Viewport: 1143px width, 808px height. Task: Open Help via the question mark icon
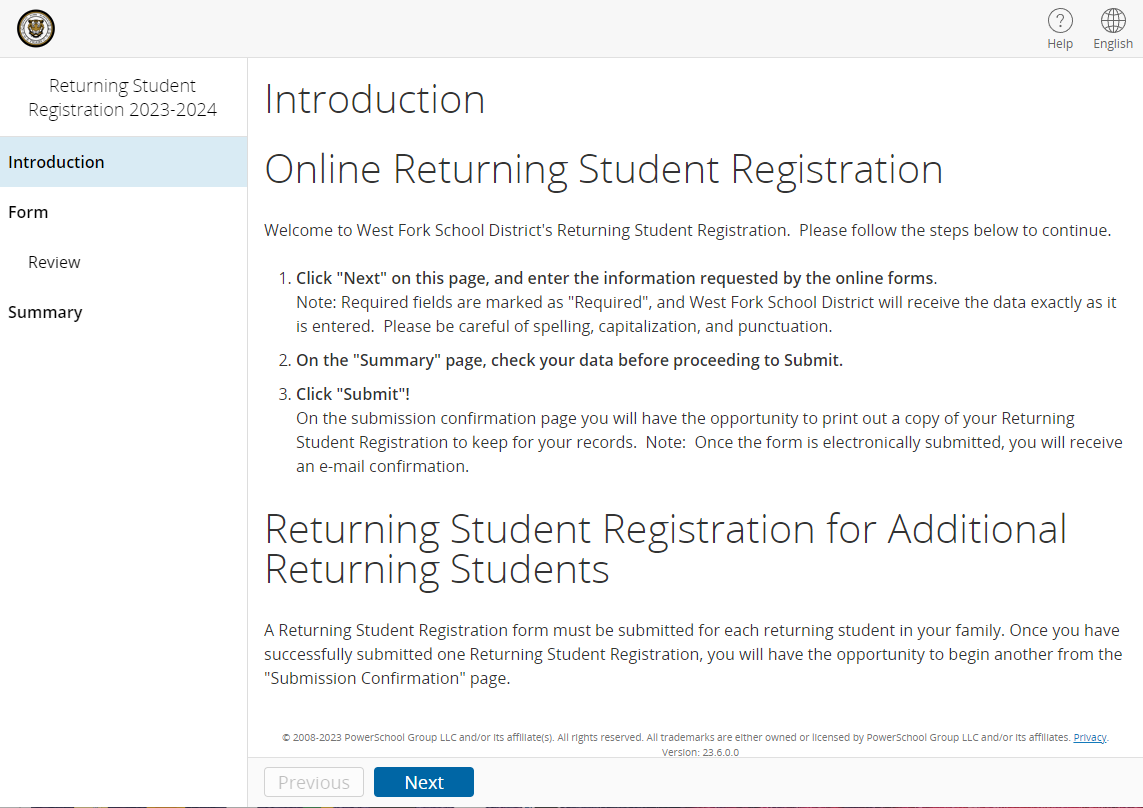pos(1060,21)
